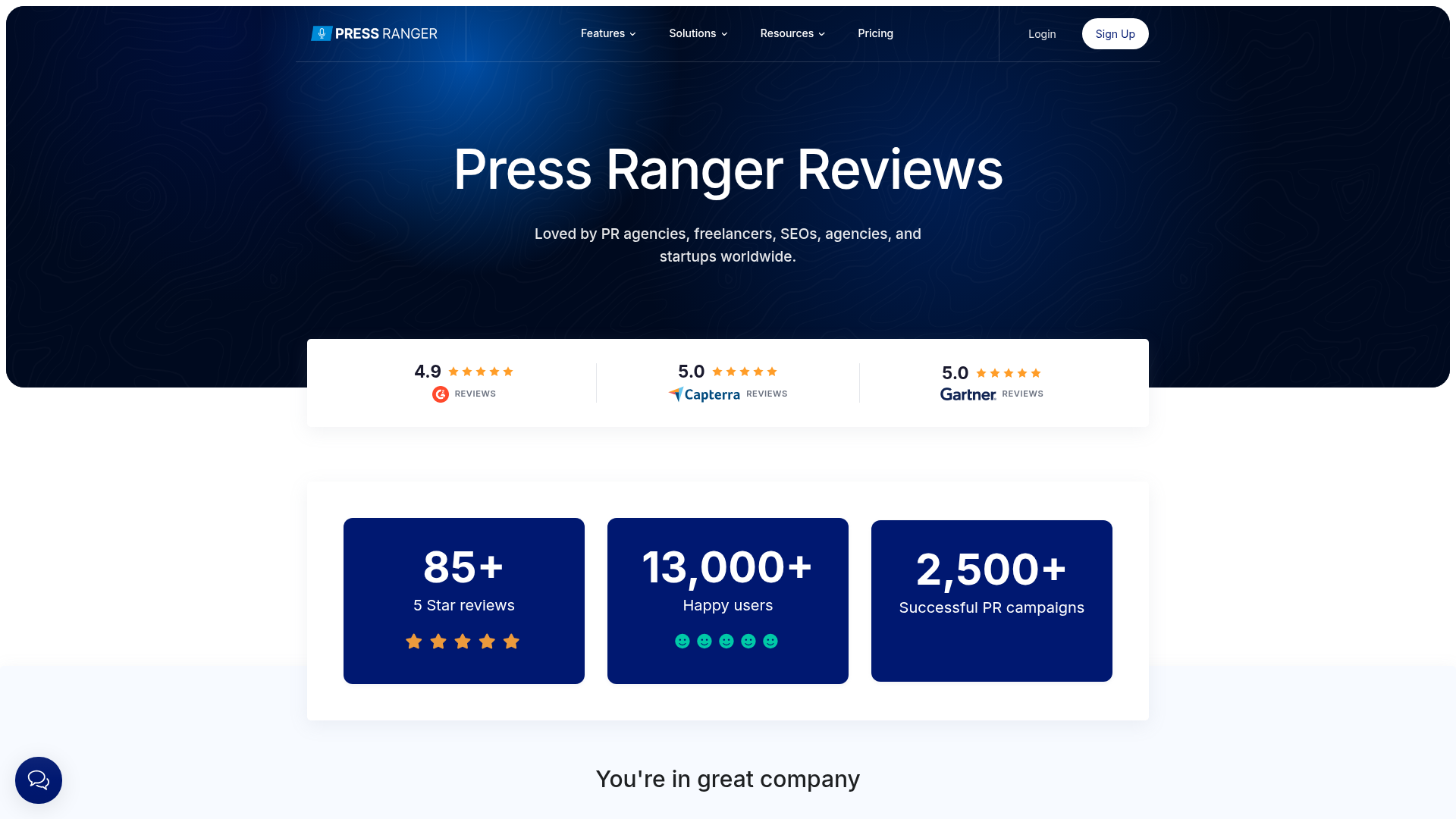Image resolution: width=1456 pixels, height=819 pixels.
Task: Click the Gartner REVIEWS label
Action: click(x=1022, y=394)
